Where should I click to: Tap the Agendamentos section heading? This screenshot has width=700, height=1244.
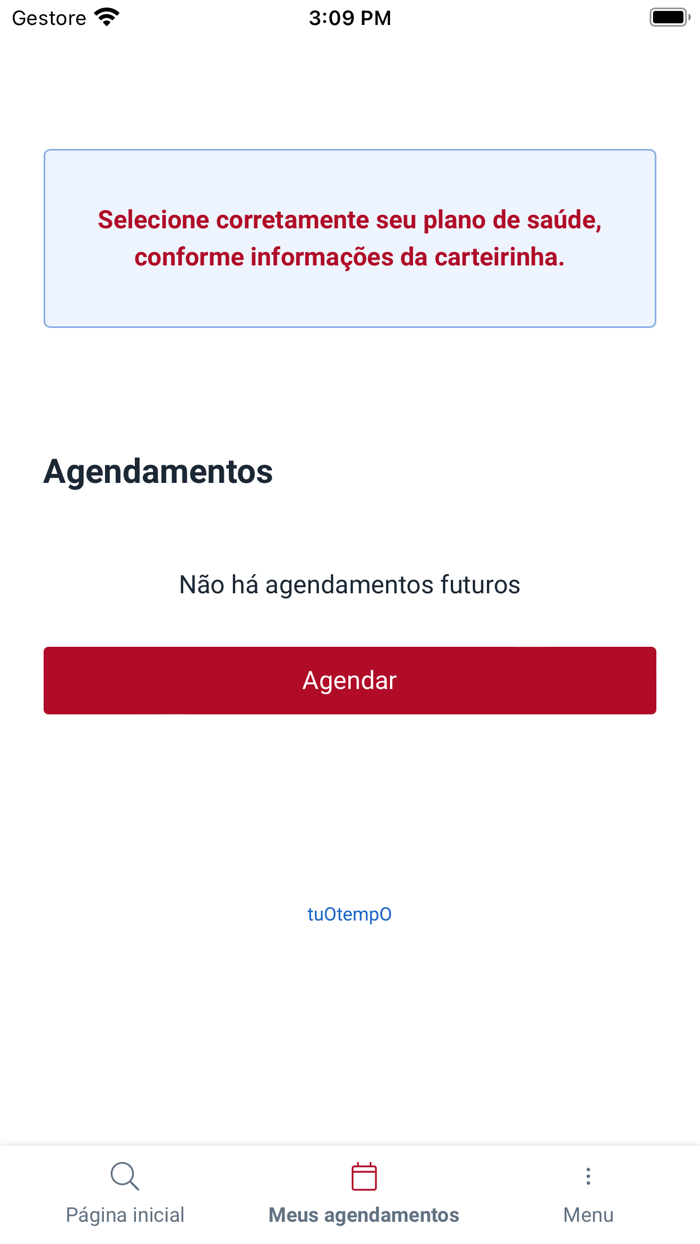pyautogui.click(x=157, y=471)
